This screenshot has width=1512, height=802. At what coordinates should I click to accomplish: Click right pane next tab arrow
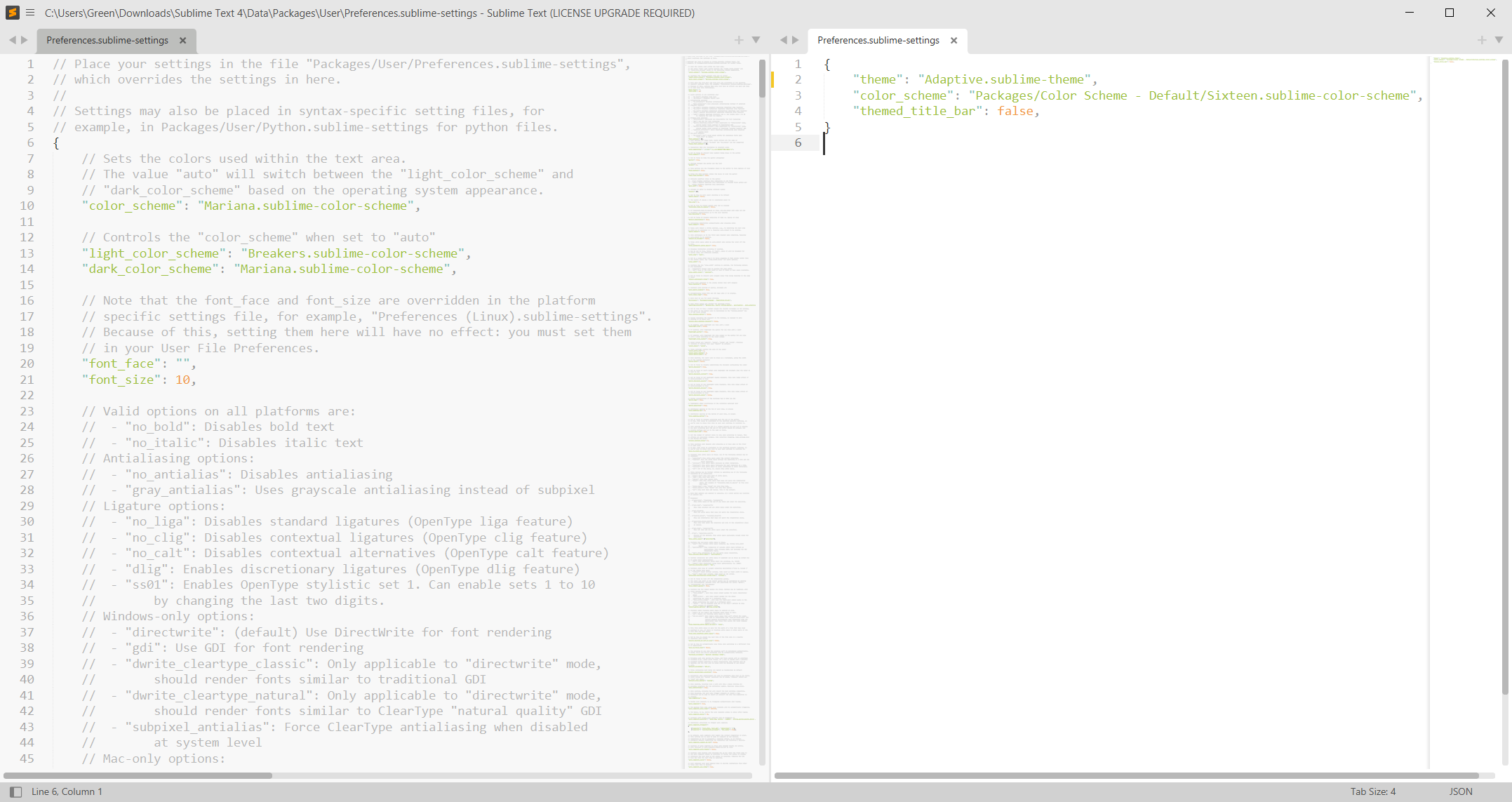[x=796, y=40]
